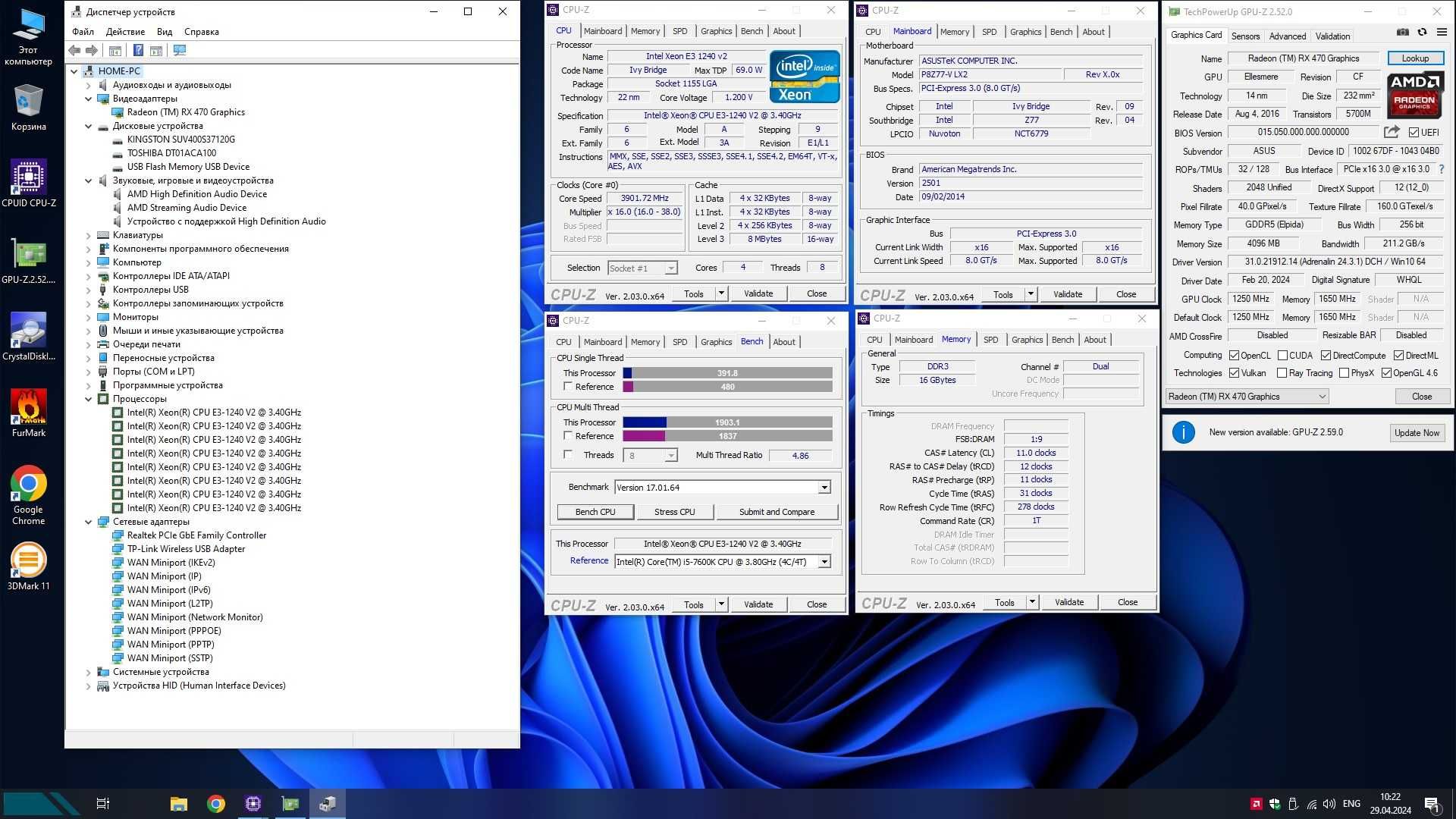Click Submit and Compare button
The width and height of the screenshot is (1456, 819).
777,512
